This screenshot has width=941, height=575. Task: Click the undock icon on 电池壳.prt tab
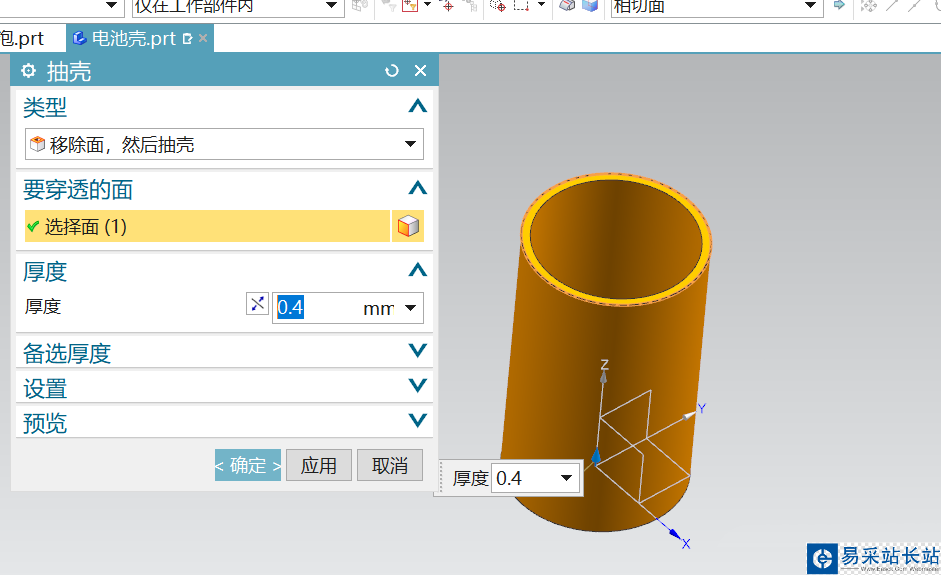click(x=187, y=38)
